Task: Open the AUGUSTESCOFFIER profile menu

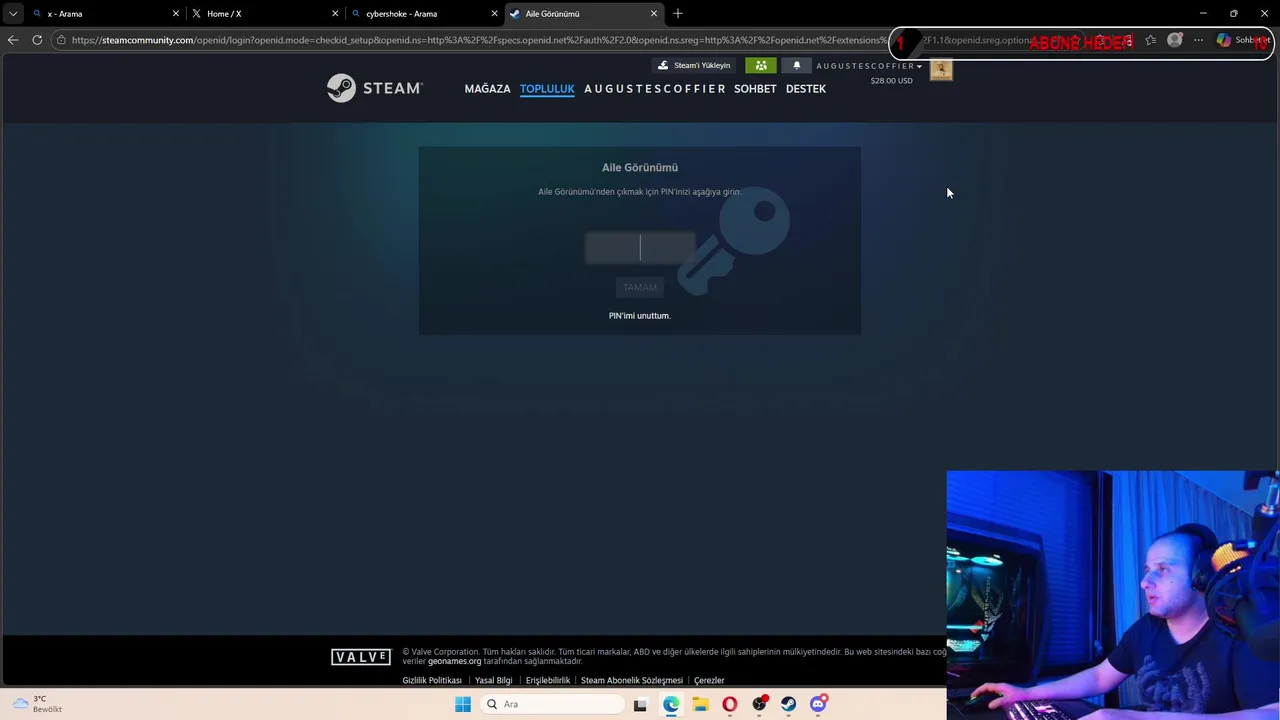Action: tap(655, 89)
